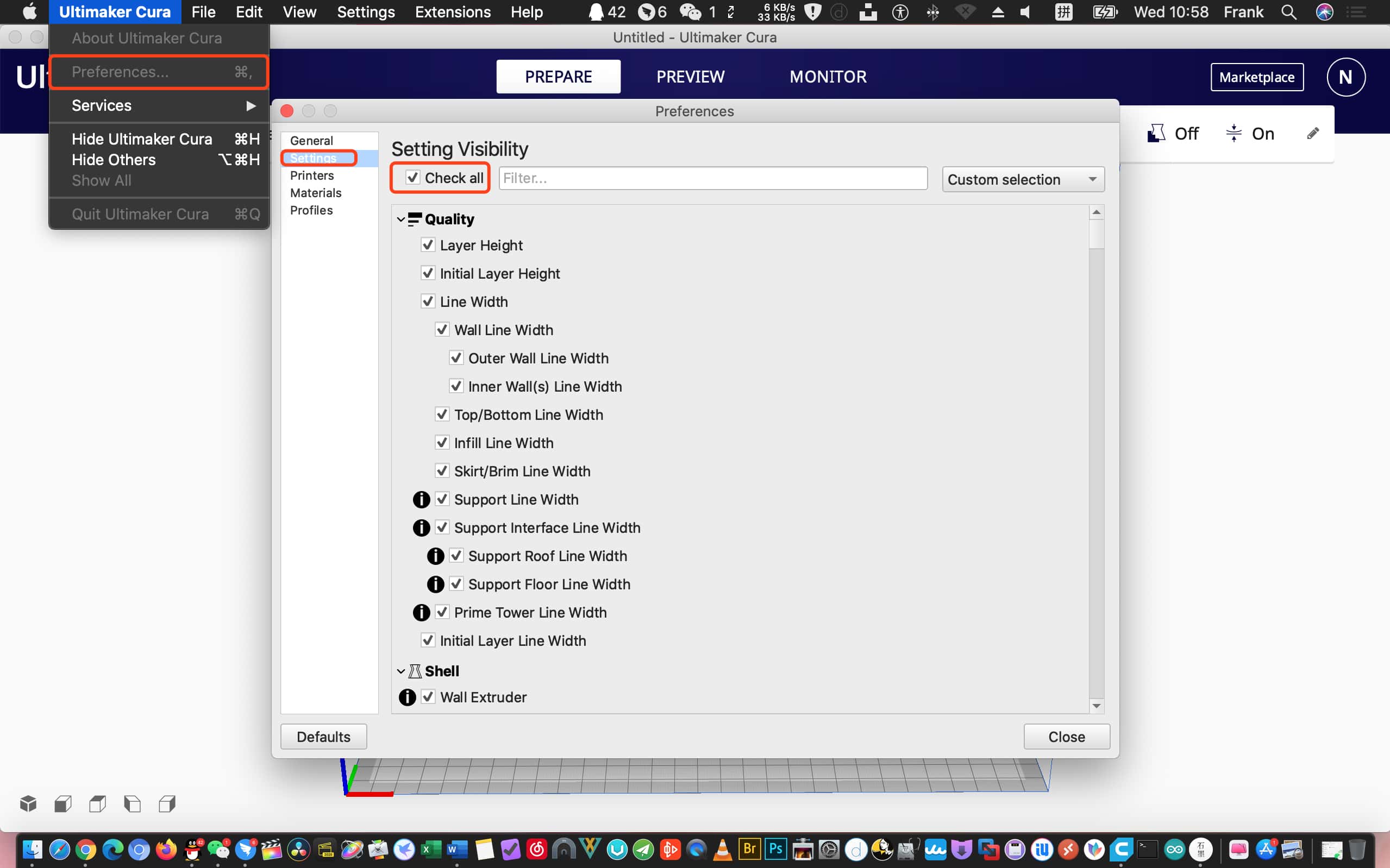Click the Close button in Preferences
This screenshot has width=1390, height=868.
[1066, 737]
